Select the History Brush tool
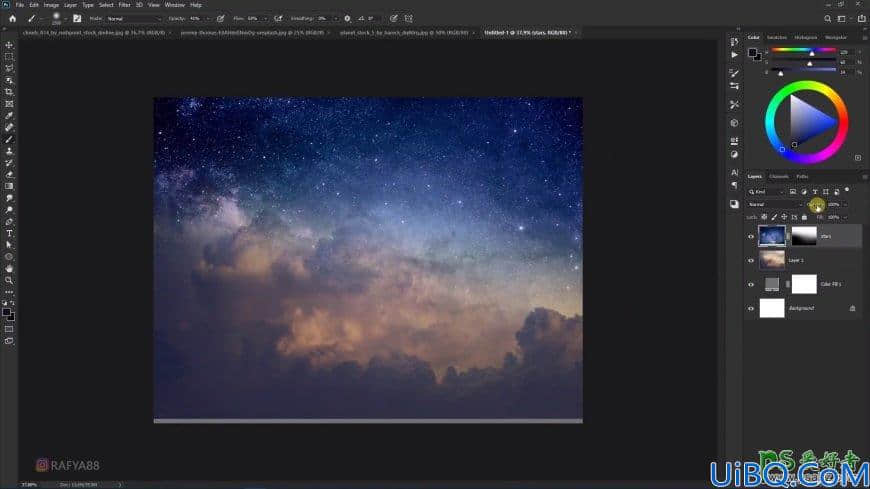Viewport: 870px width, 489px height. pos(9,163)
